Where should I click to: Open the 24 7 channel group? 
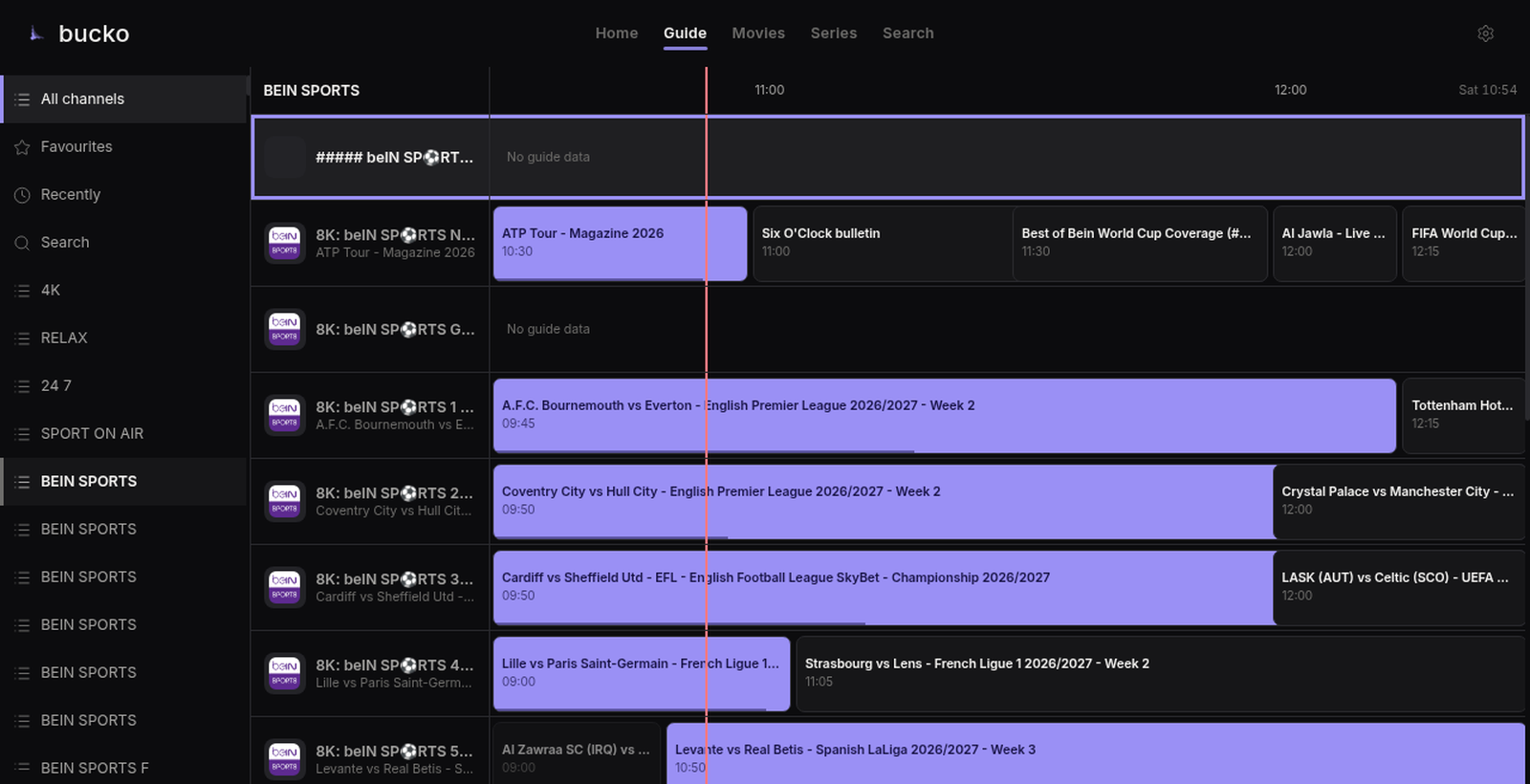coord(124,386)
